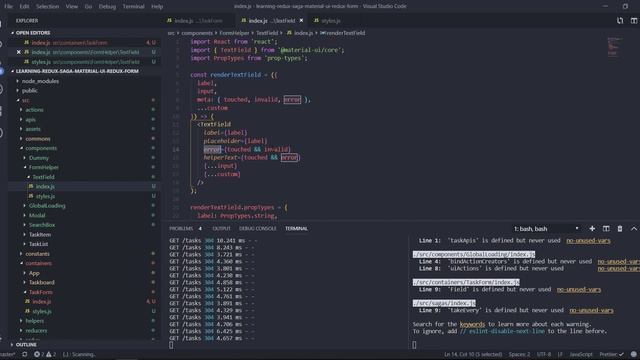Viewport: 640px width, 360px height.
Task: Switch to the styles.js editor tab
Action: click(331, 20)
